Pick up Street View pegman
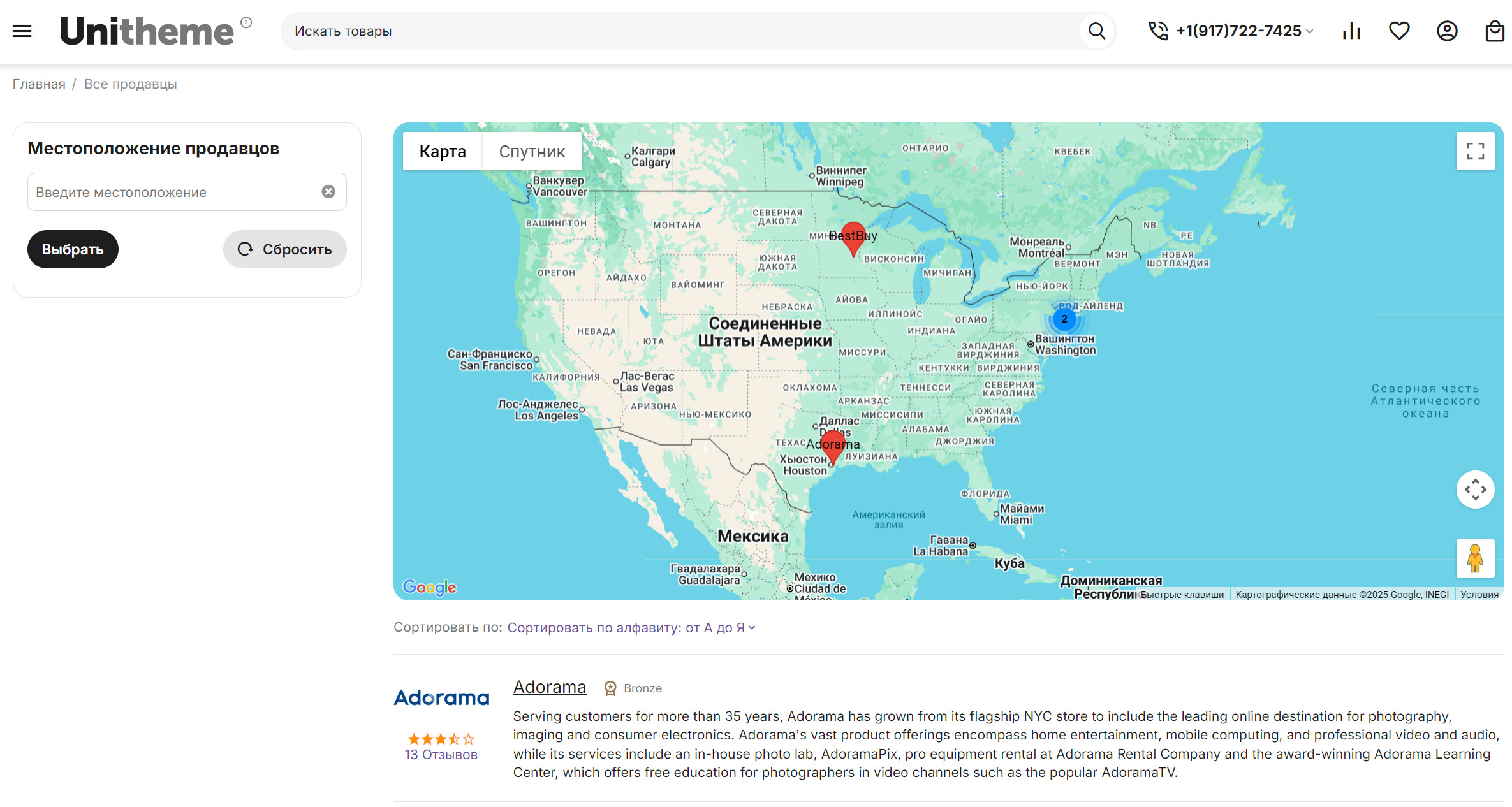 [x=1475, y=558]
